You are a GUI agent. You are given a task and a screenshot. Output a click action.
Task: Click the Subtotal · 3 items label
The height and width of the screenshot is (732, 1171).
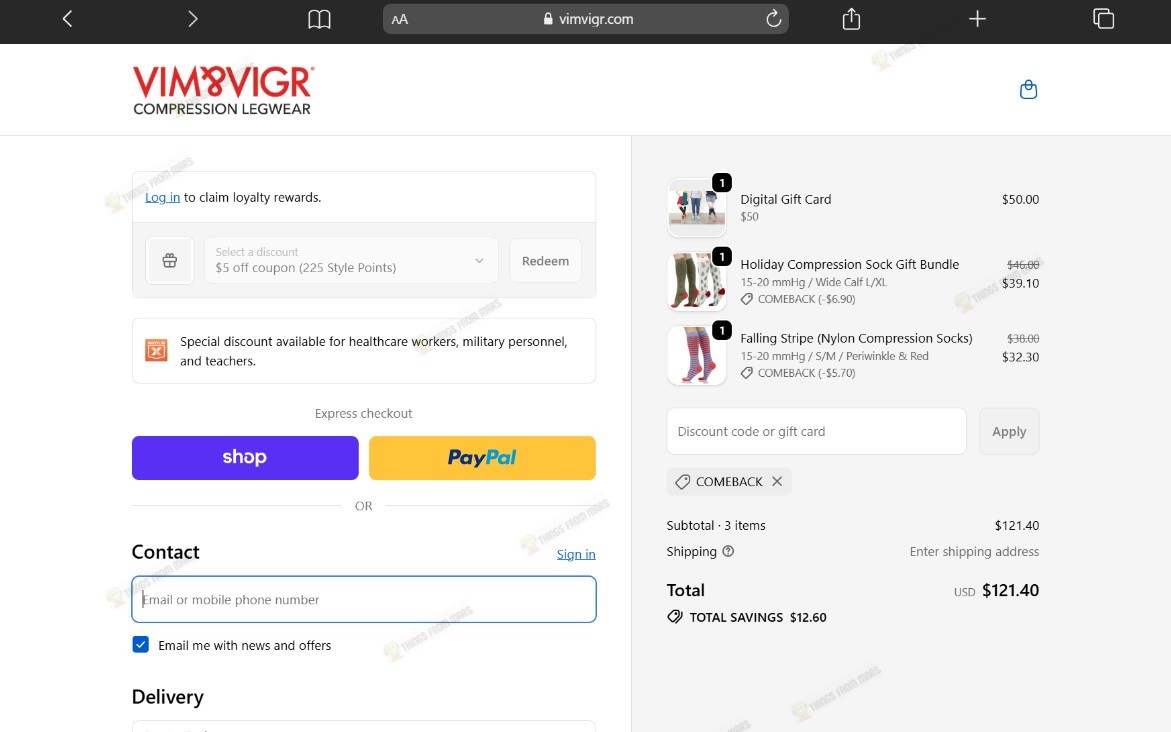pyautogui.click(x=716, y=525)
